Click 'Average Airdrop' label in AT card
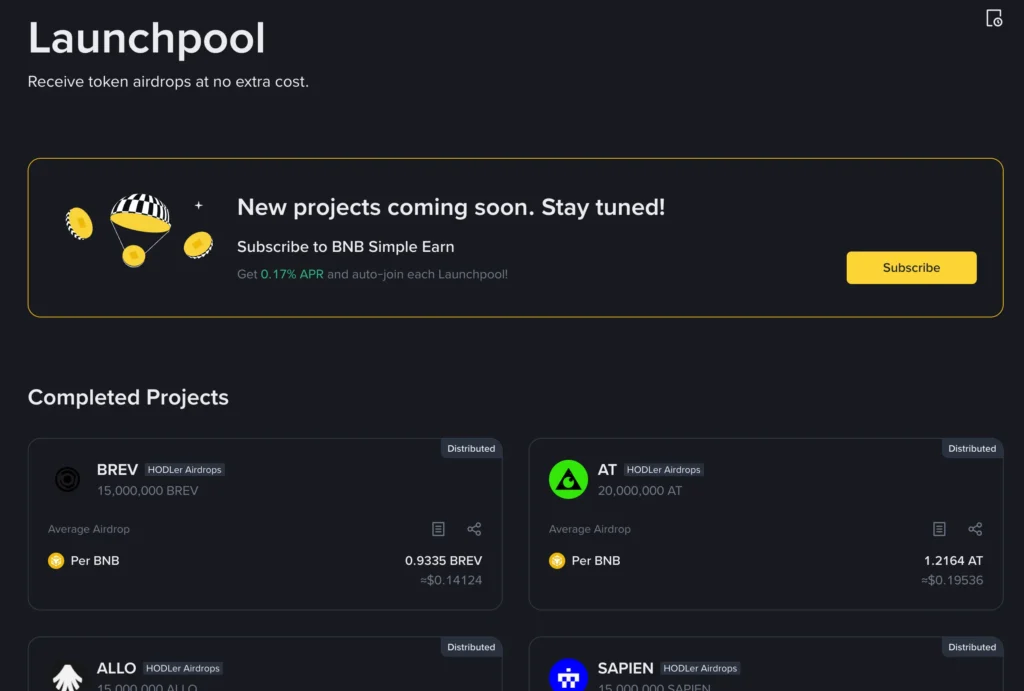 [590, 529]
